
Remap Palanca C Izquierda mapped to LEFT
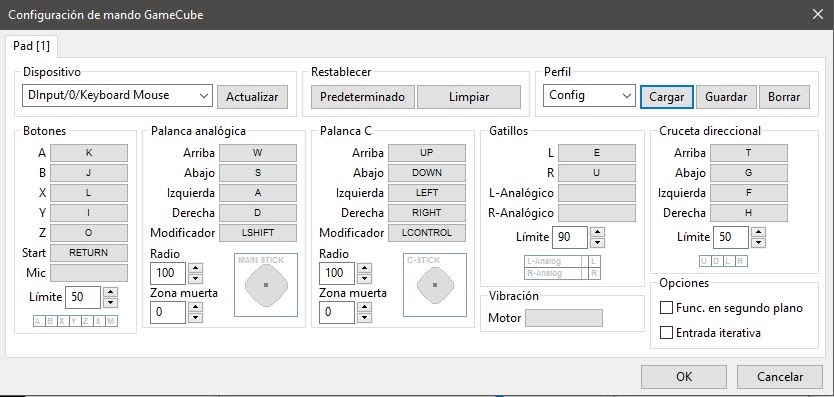point(427,193)
